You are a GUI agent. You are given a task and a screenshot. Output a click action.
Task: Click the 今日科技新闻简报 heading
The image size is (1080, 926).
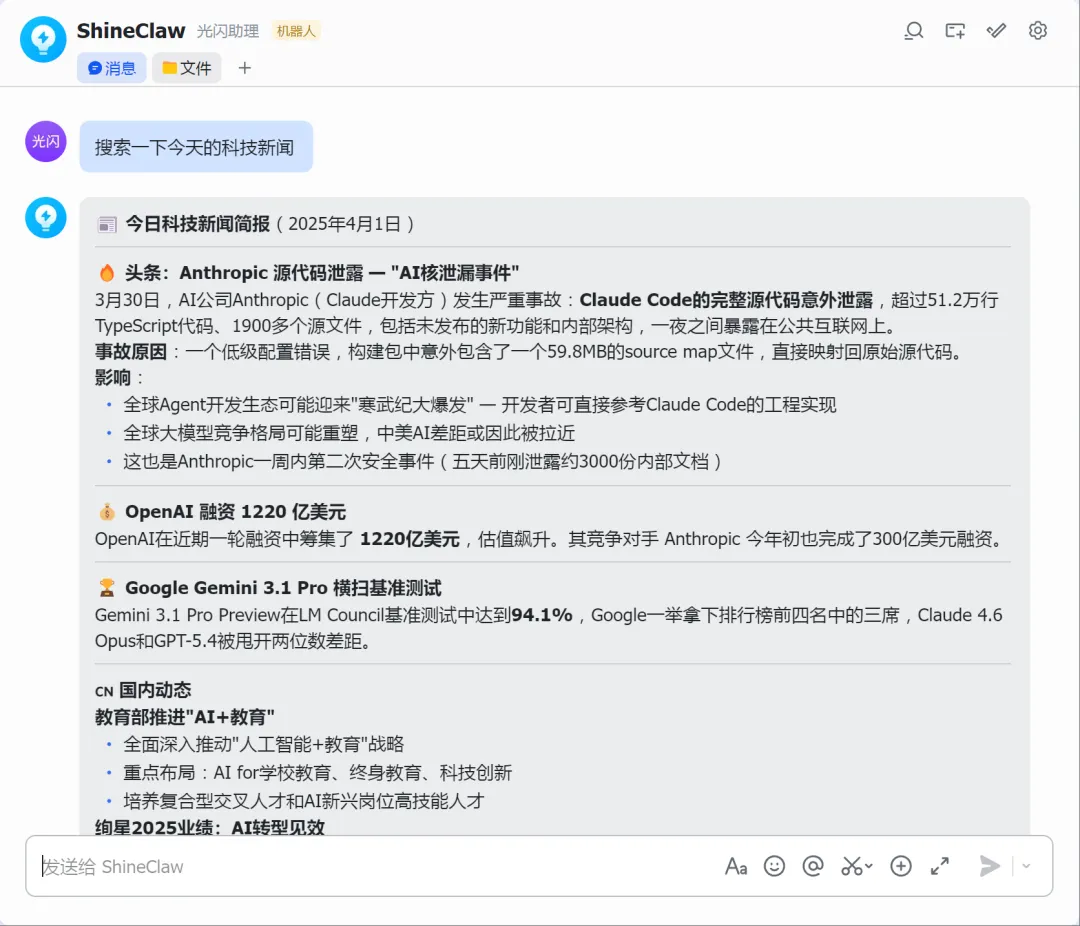(197, 224)
